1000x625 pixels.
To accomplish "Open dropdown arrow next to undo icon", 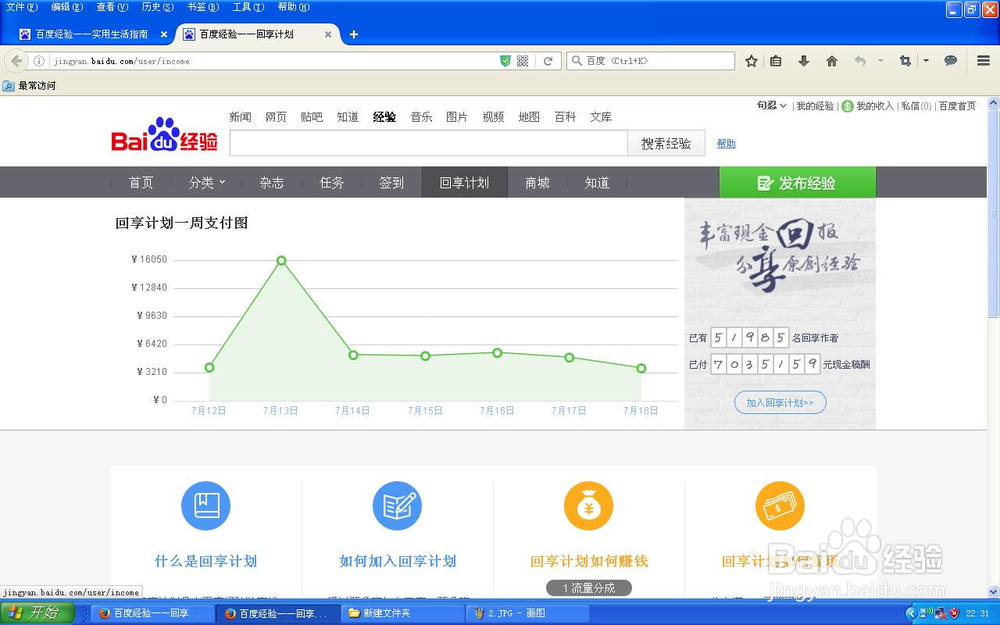I will pyautogui.click(x=881, y=61).
